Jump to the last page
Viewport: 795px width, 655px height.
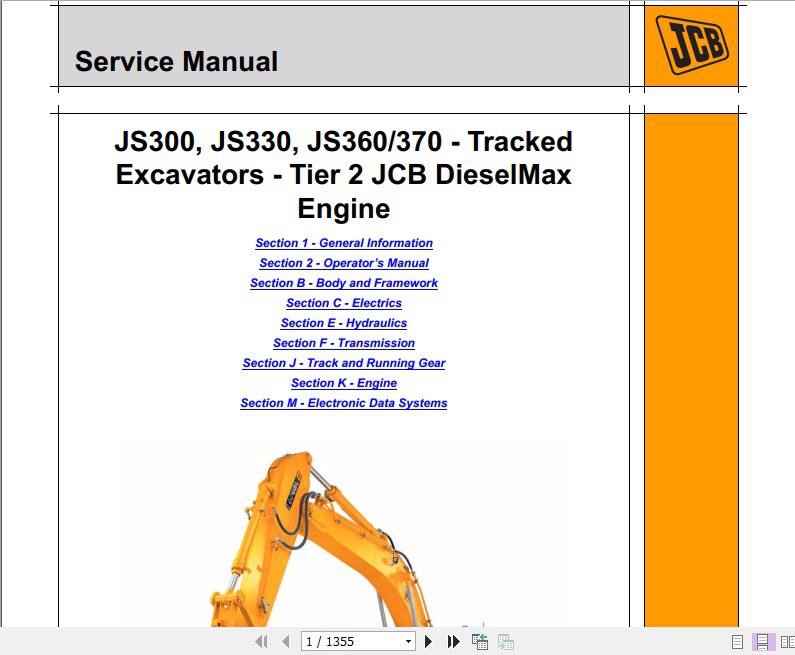[453, 642]
